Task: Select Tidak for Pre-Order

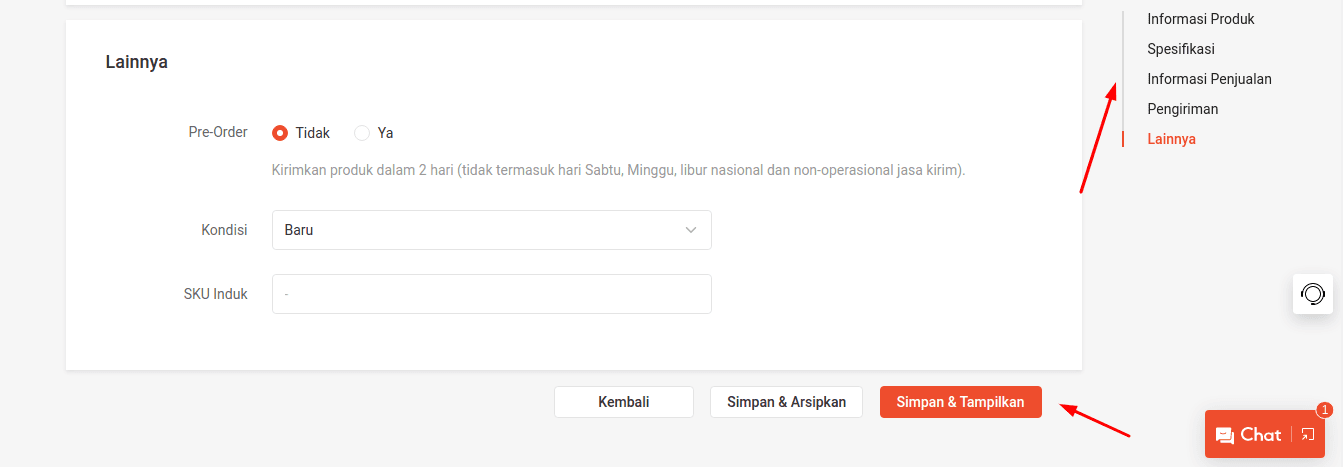Action: pyautogui.click(x=280, y=133)
